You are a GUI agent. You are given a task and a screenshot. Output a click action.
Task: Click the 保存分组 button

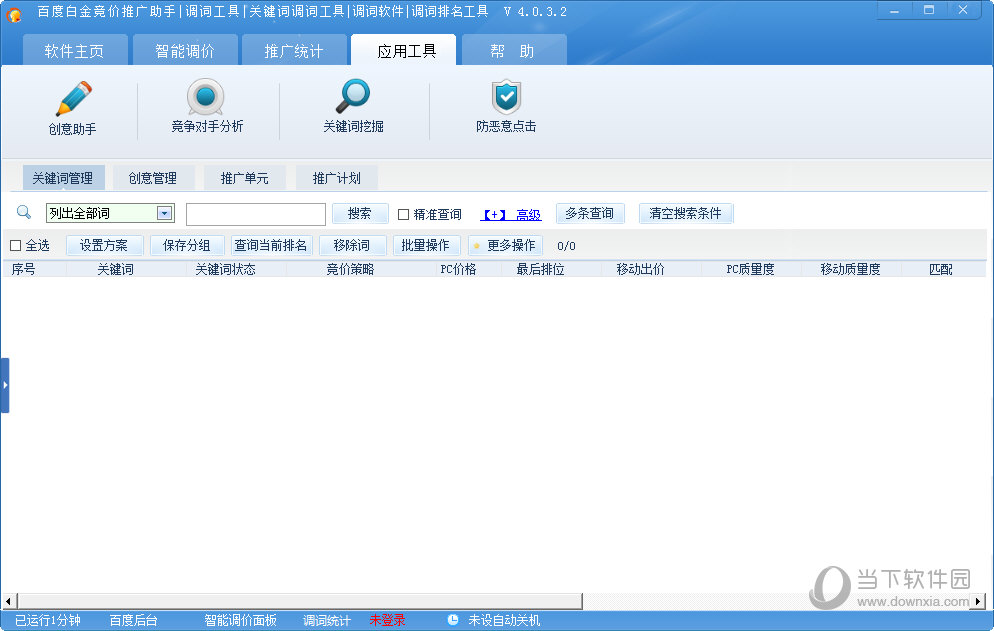point(187,245)
